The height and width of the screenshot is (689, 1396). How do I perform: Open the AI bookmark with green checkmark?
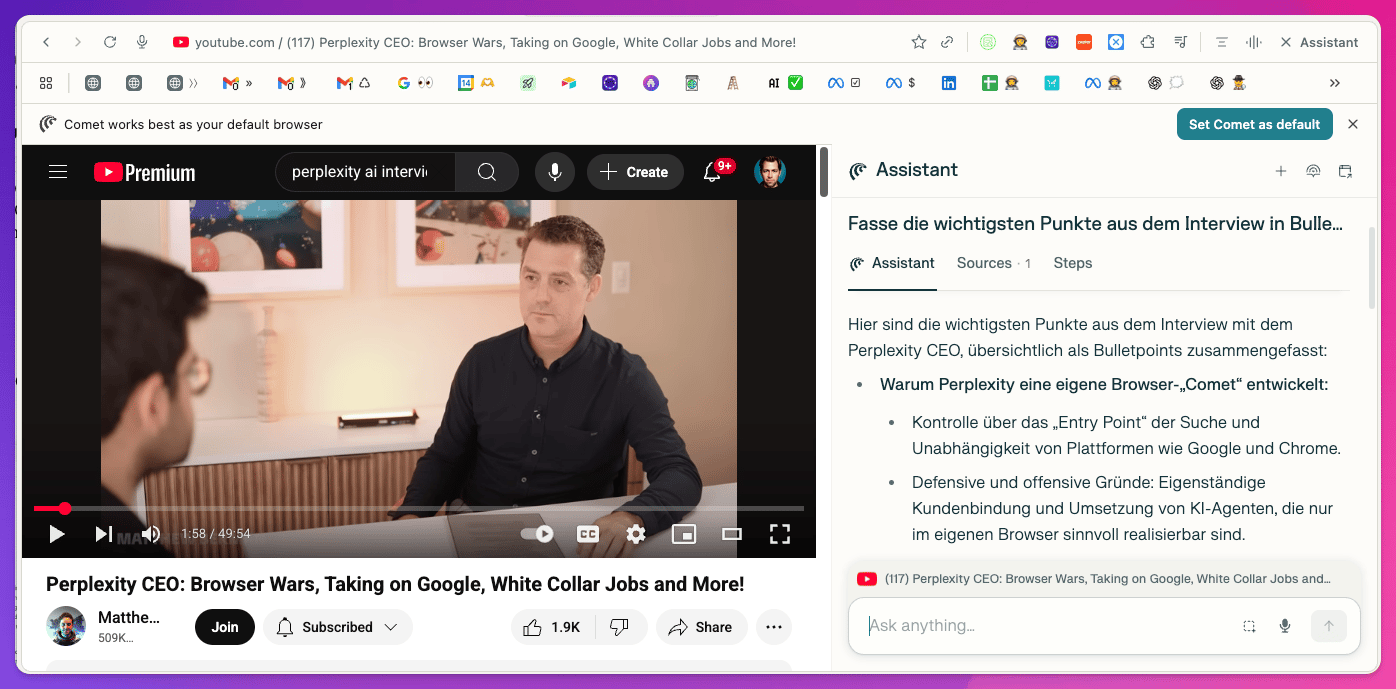[785, 83]
